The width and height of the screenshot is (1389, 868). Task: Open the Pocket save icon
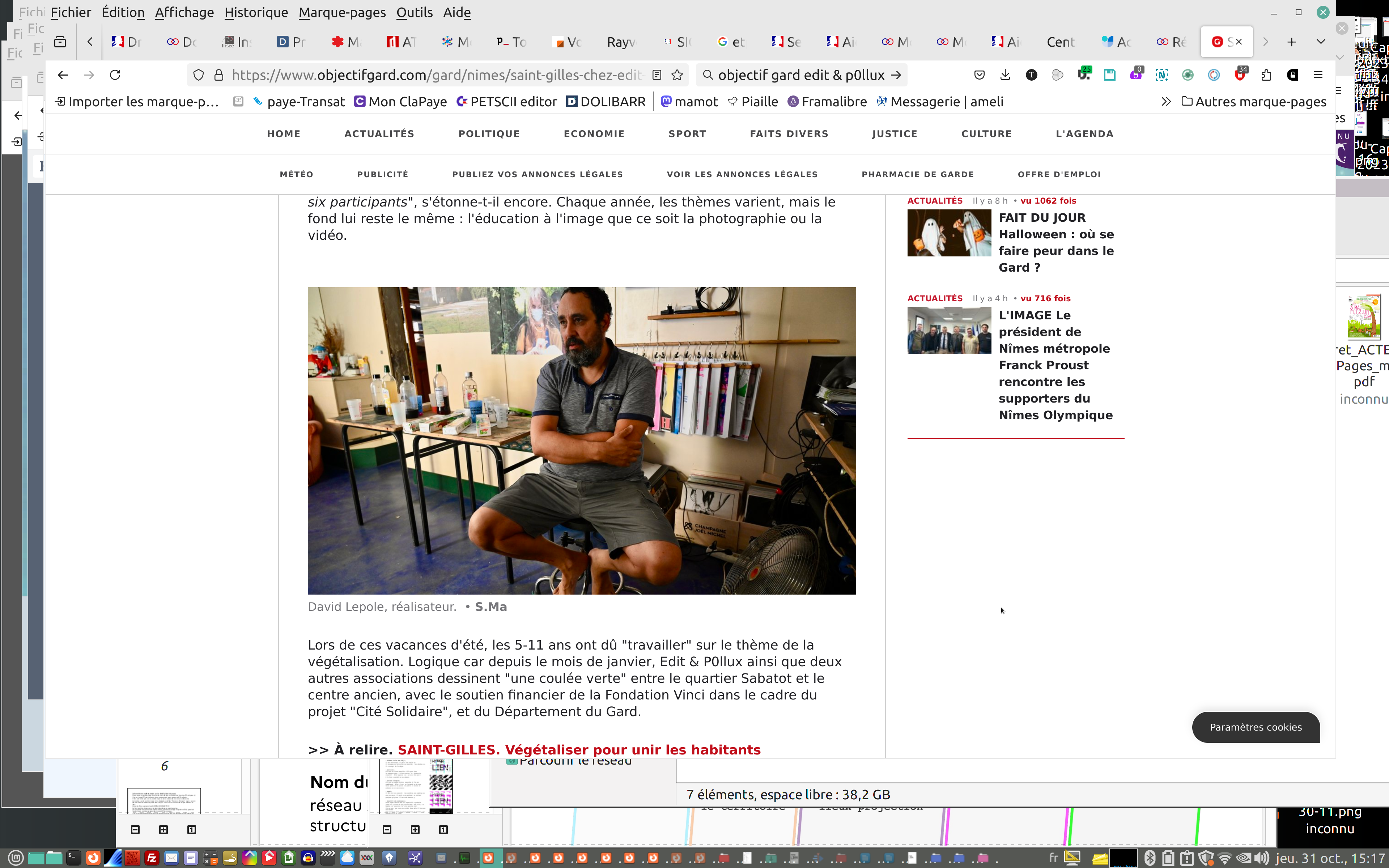979,75
